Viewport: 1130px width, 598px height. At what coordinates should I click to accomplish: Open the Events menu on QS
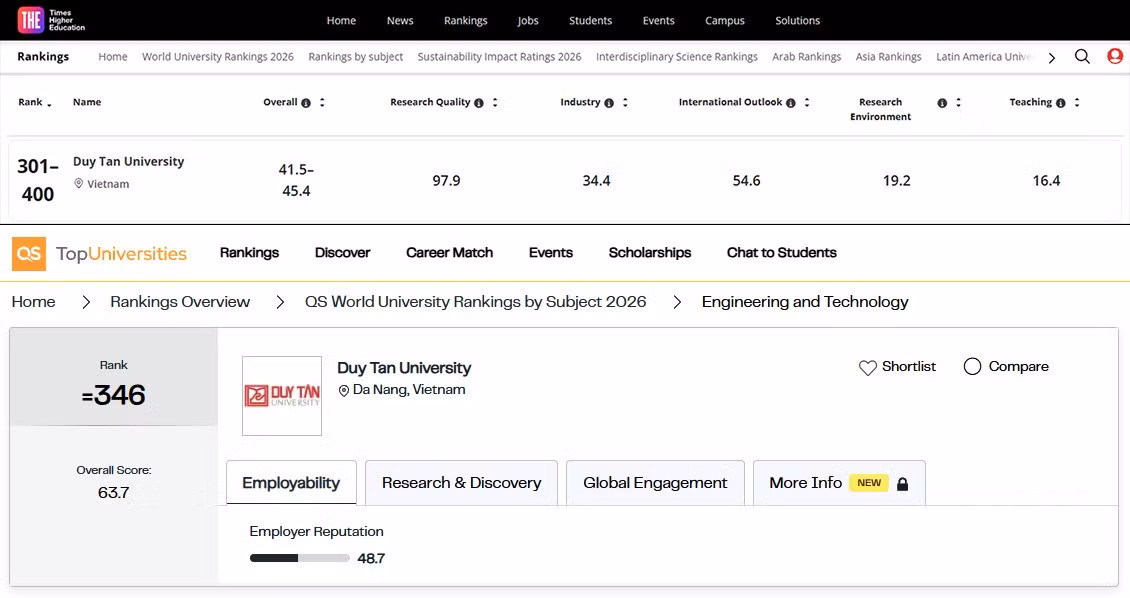tap(551, 253)
